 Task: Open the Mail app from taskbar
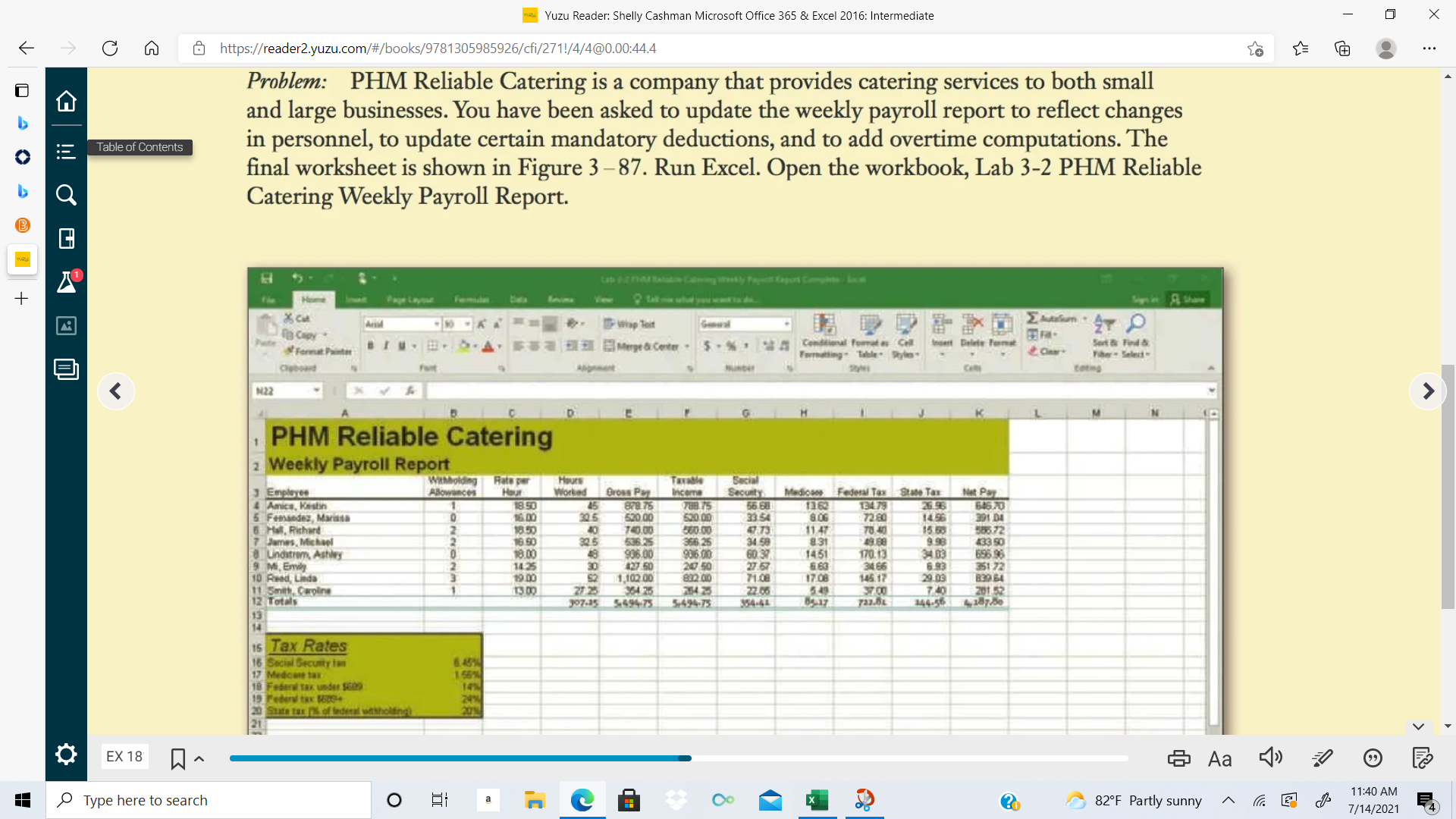[x=770, y=800]
